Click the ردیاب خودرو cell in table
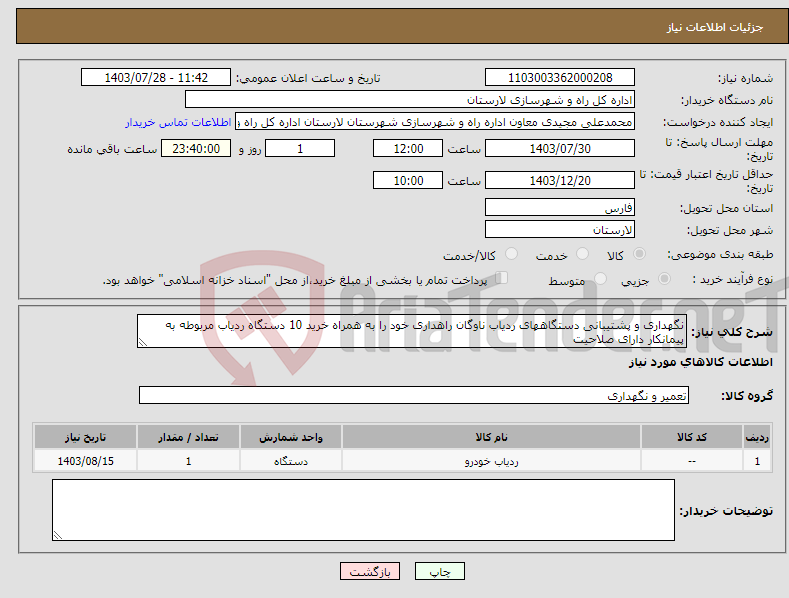Viewport: 789px width, 598px height. click(x=492, y=461)
